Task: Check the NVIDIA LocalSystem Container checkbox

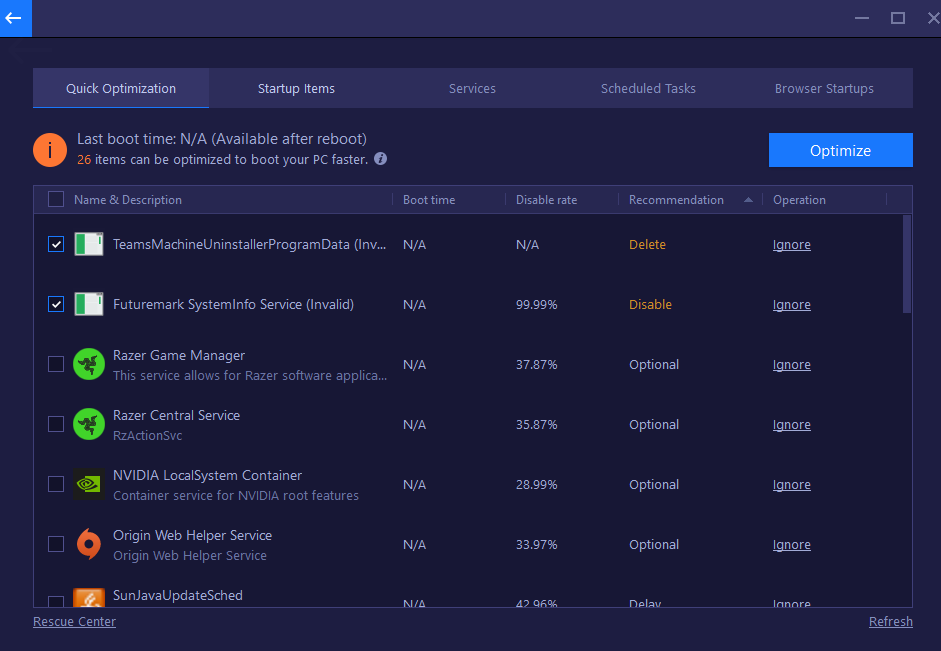Action: pyautogui.click(x=56, y=484)
